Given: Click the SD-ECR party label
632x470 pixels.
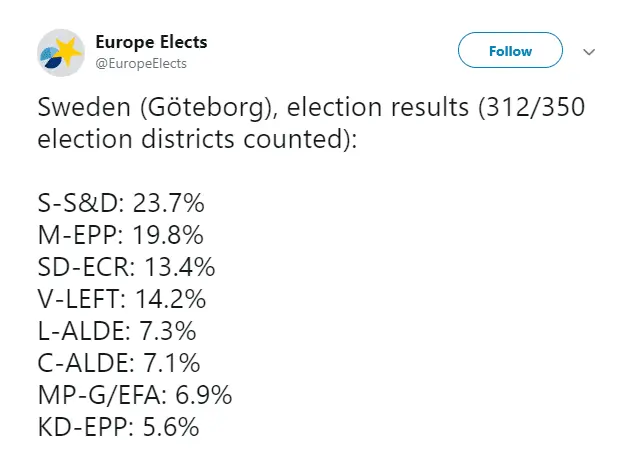Looking at the screenshot, I should click(x=85, y=268).
